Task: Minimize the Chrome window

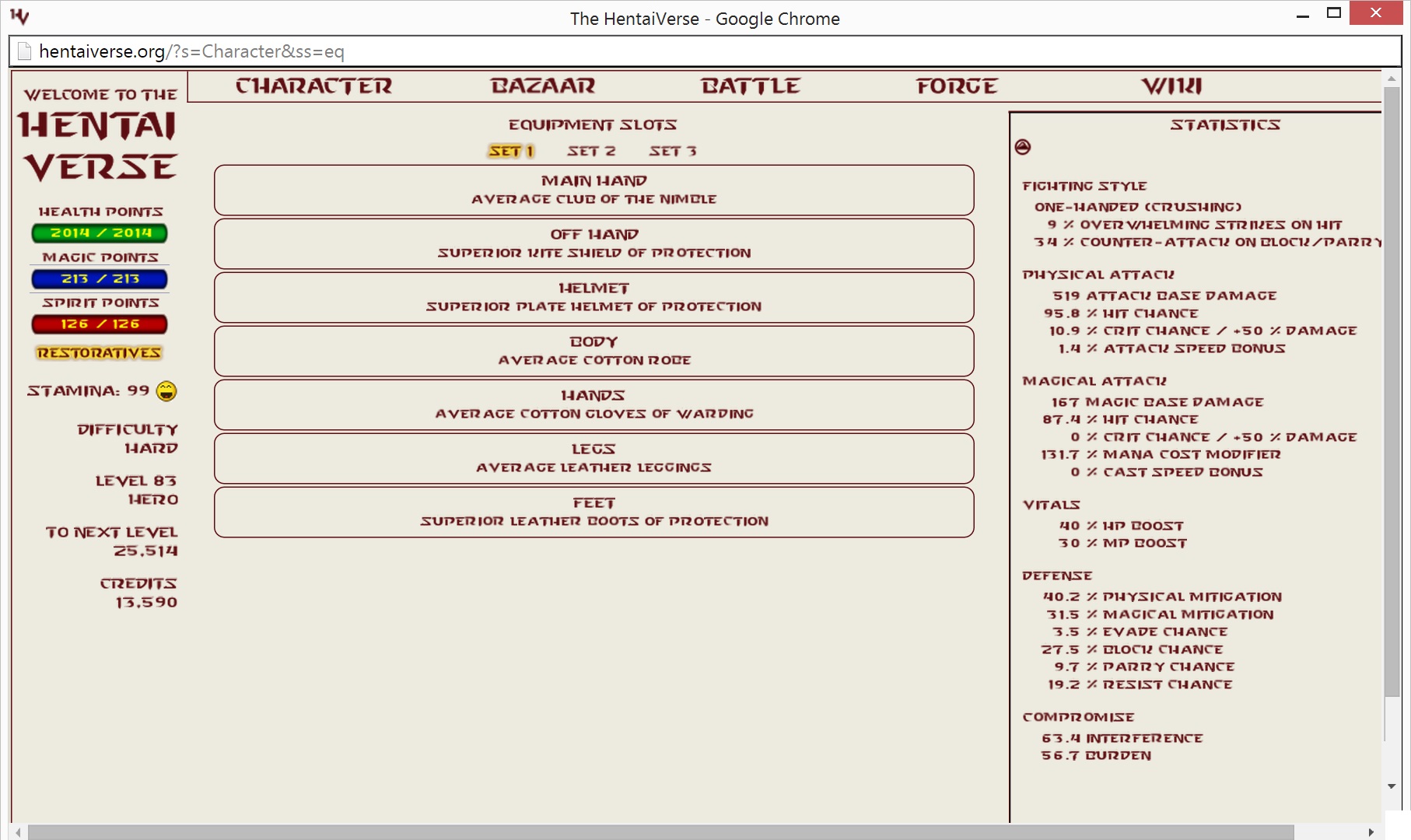Action: pyautogui.click(x=1303, y=14)
